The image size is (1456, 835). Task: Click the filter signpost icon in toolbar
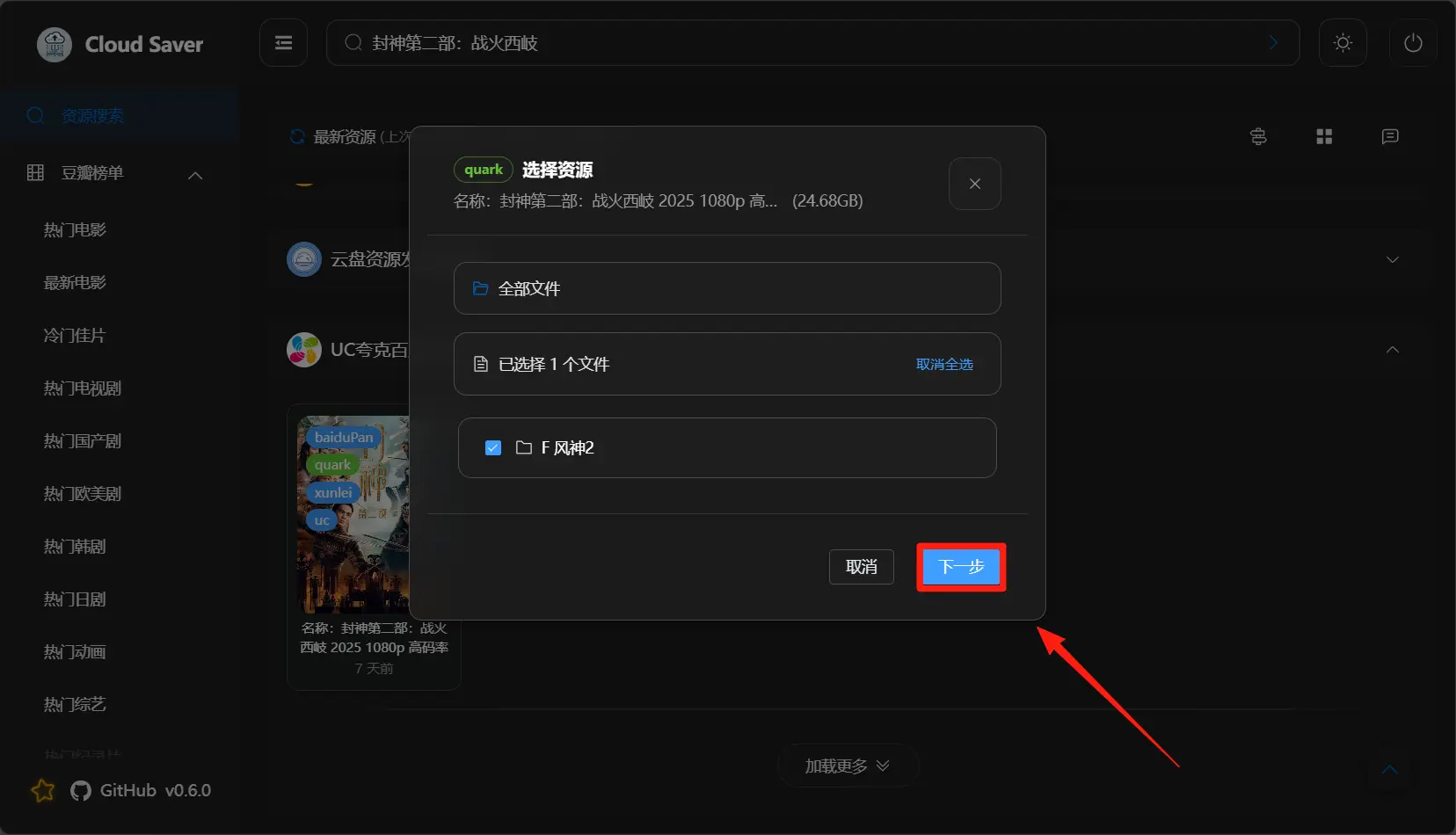(x=1258, y=136)
